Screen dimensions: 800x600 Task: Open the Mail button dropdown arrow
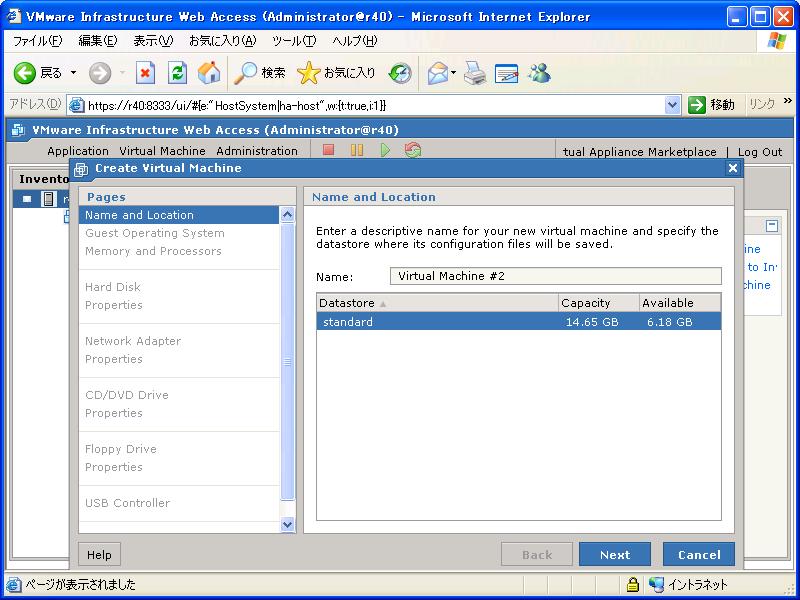453,73
